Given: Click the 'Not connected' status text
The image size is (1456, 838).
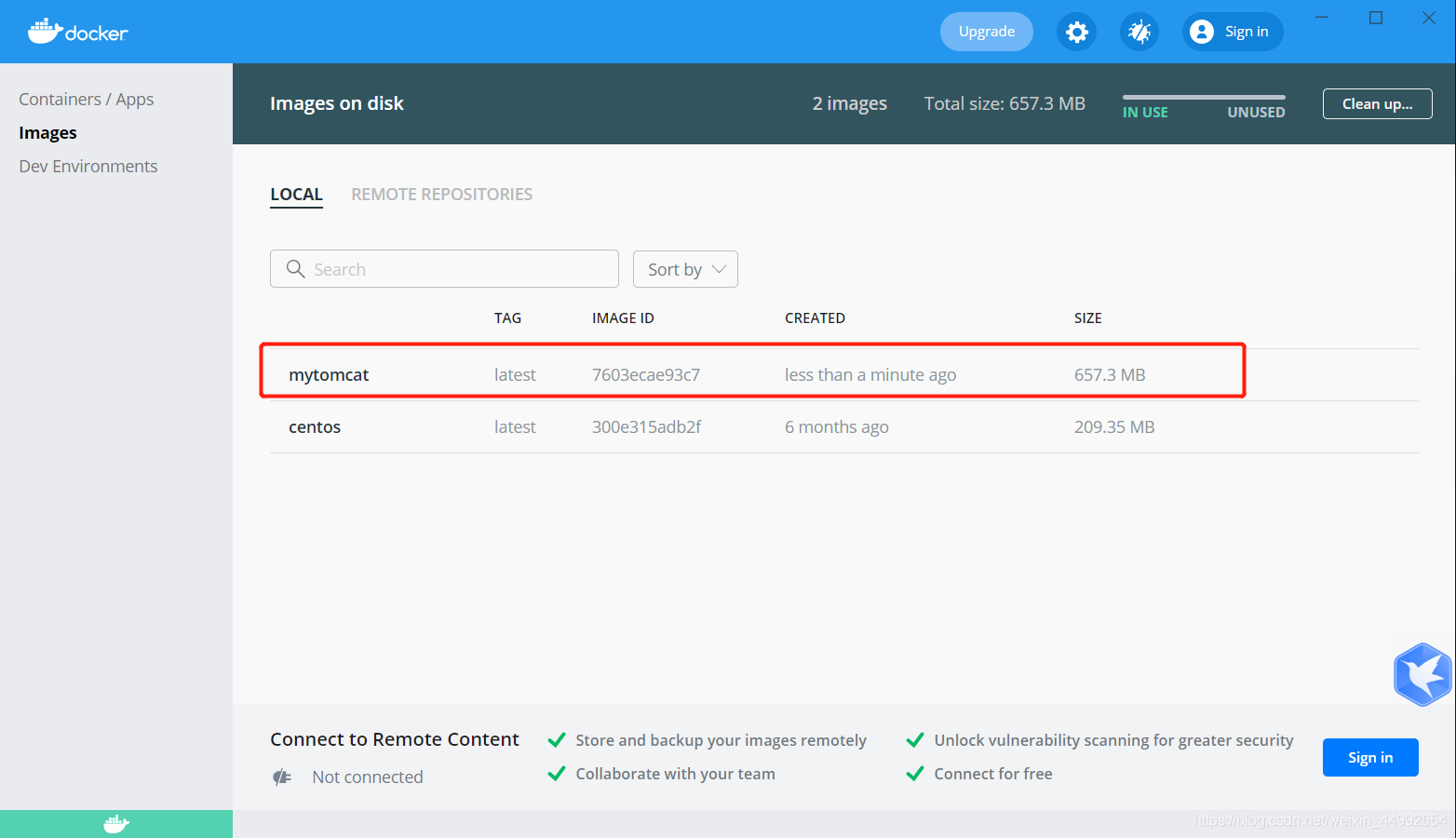Looking at the screenshot, I should click(368, 777).
